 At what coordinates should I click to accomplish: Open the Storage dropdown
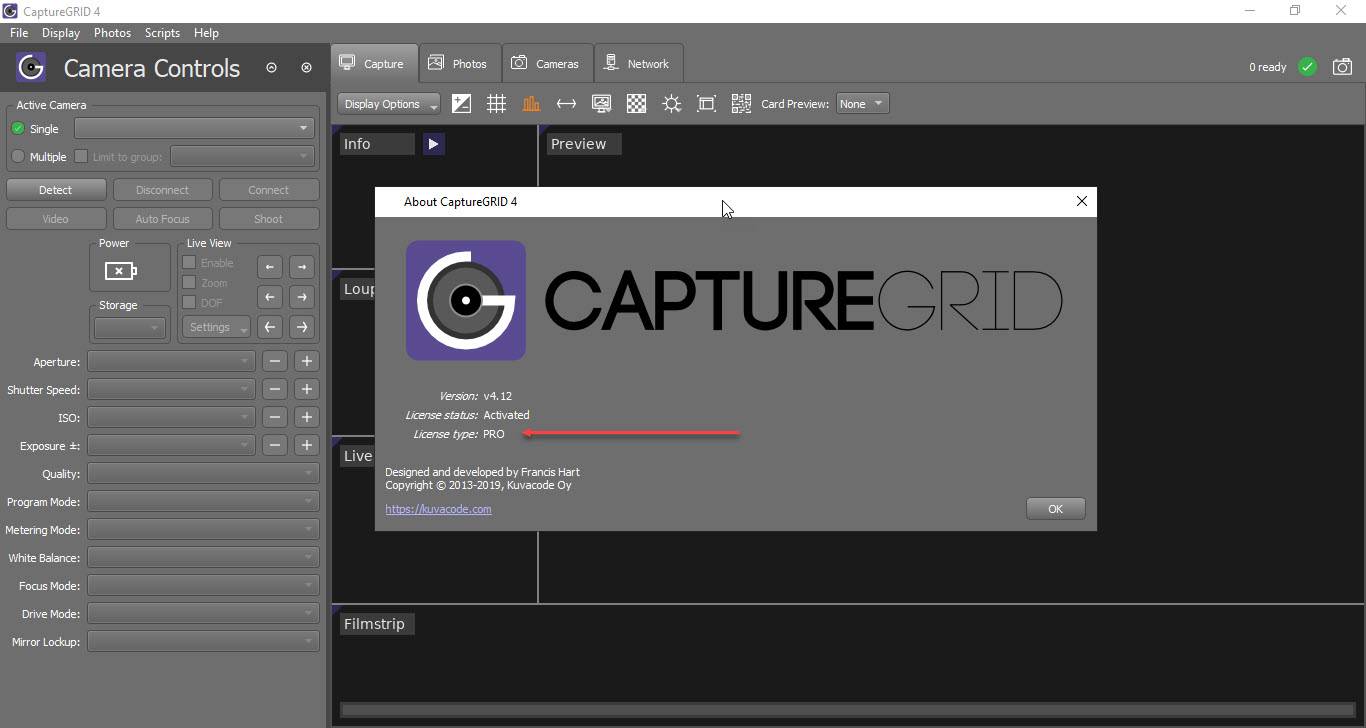[129, 327]
